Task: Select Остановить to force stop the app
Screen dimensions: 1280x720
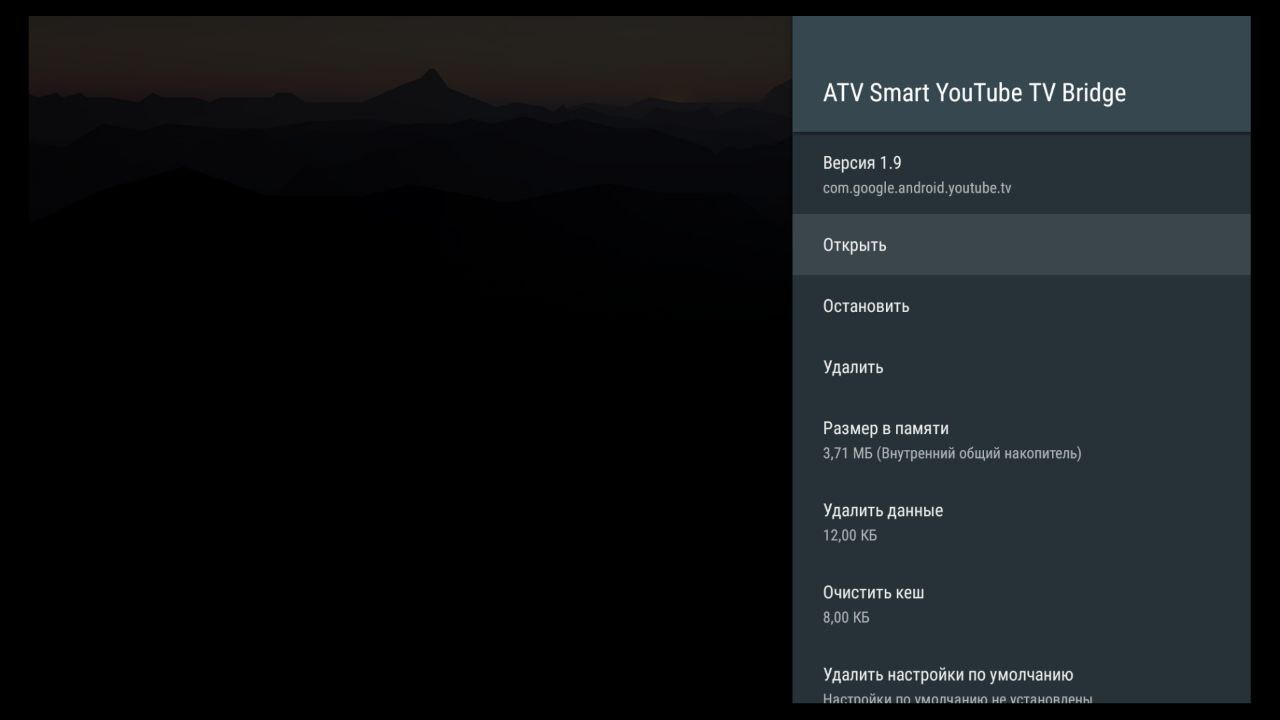Action: tap(1021, 306)
